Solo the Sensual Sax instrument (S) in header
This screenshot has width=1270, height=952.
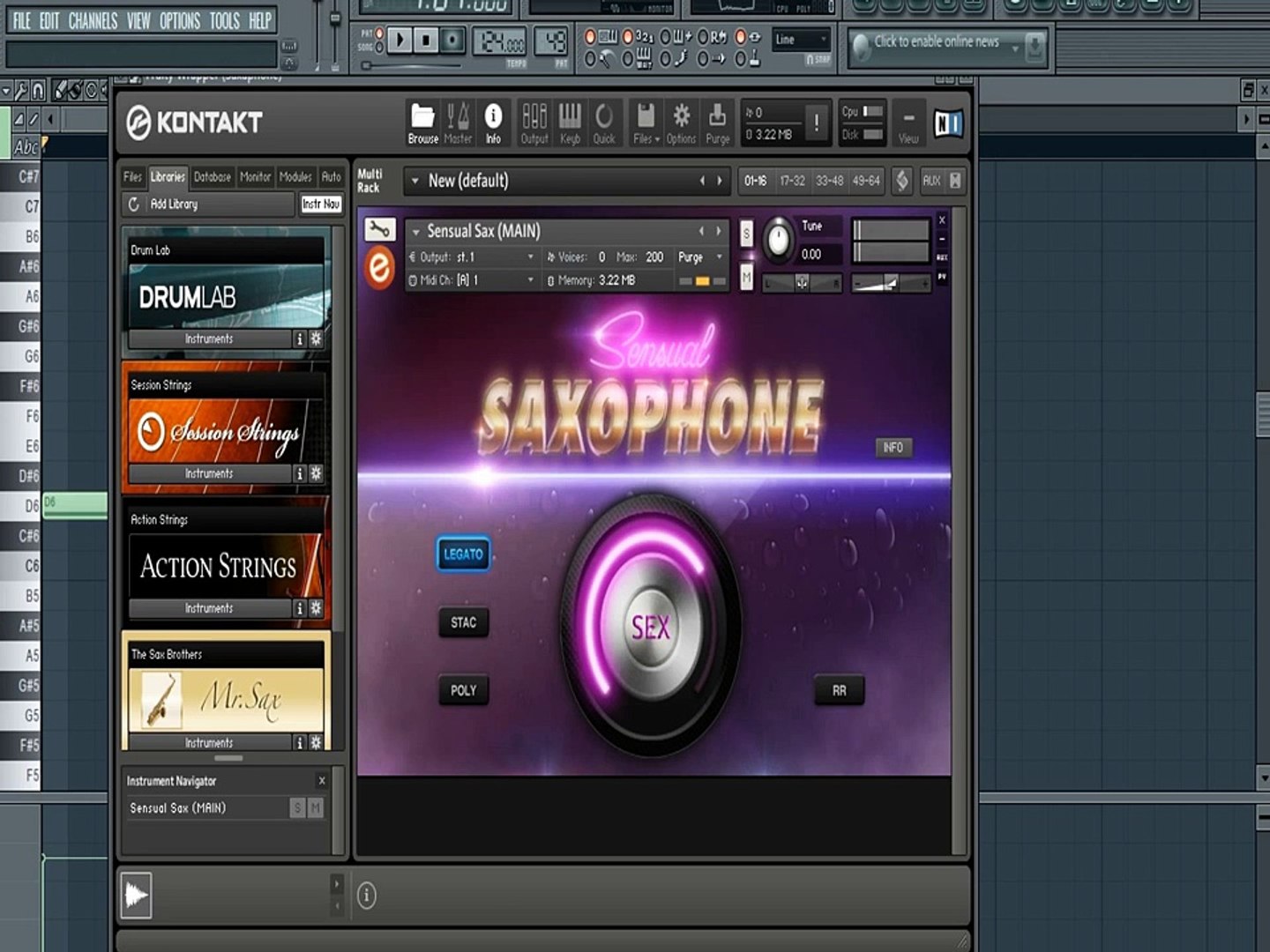point(747,234)
